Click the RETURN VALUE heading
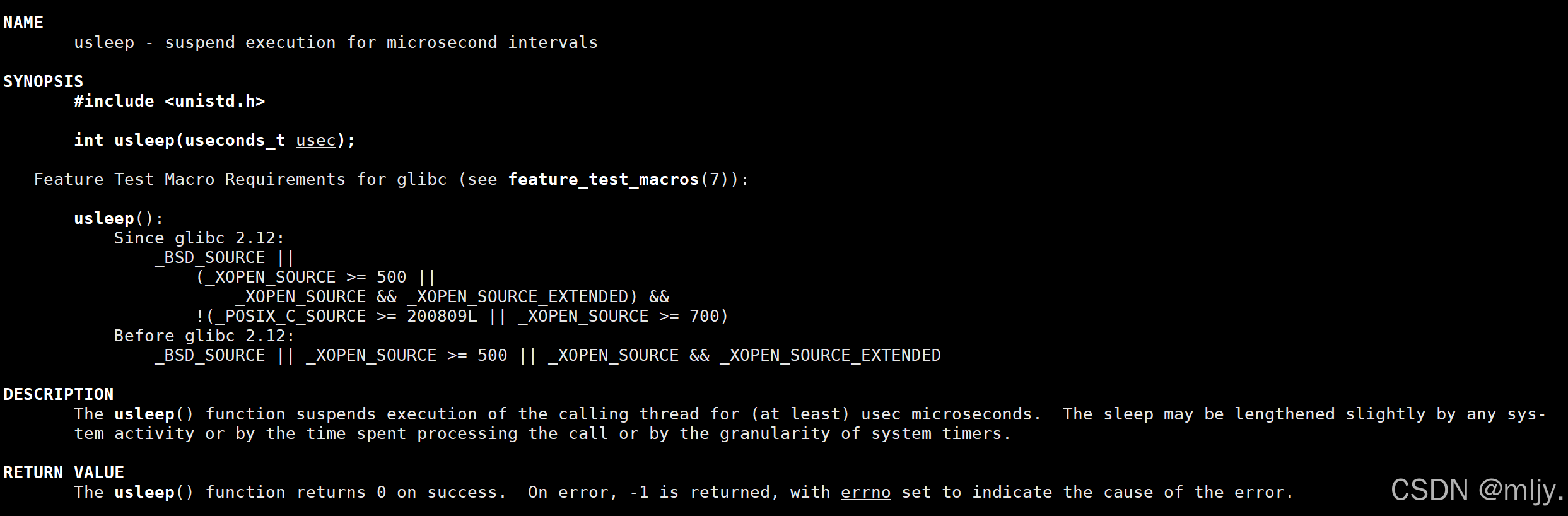Viewport: 1568px width, 516px height. pos(64,472)
